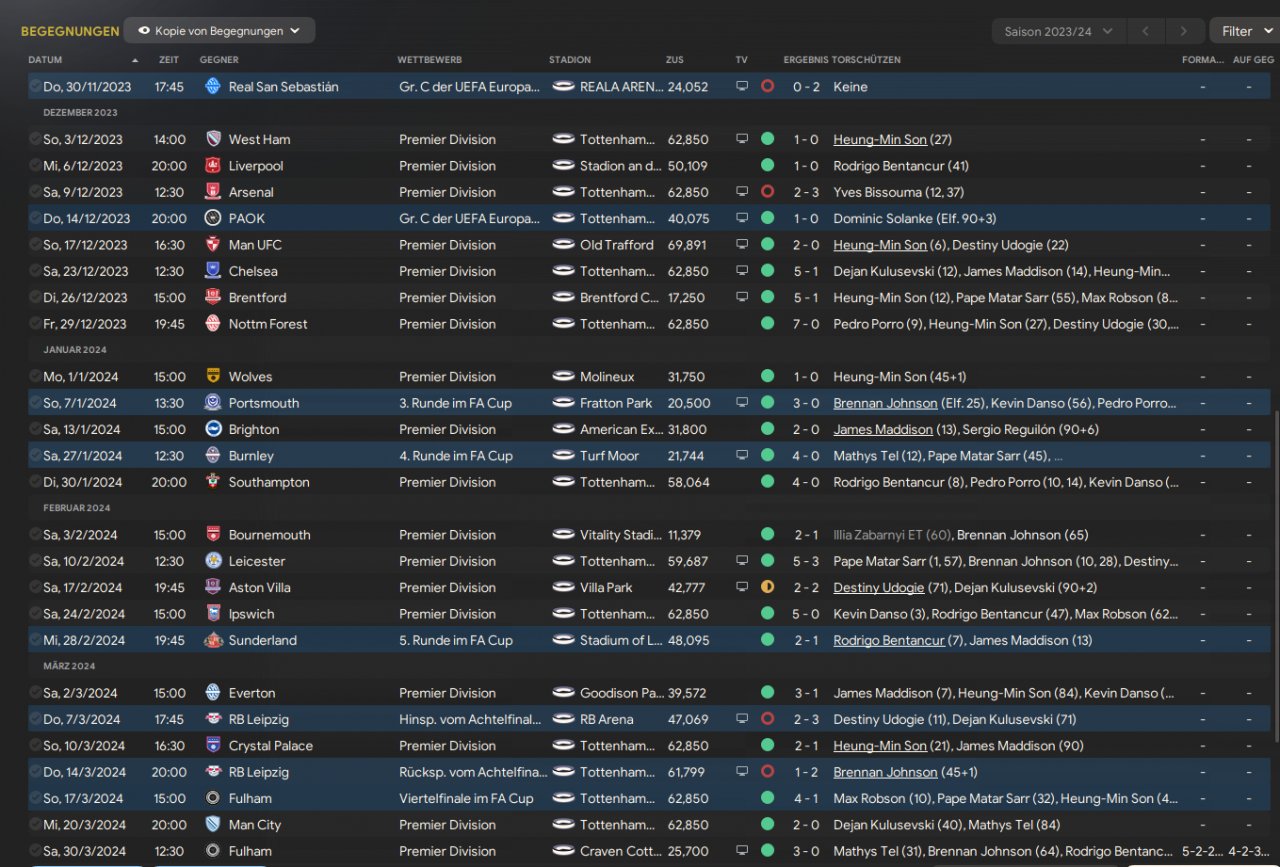Click the West Ham club badge
1280x867 pixels.
pos(212,140)
